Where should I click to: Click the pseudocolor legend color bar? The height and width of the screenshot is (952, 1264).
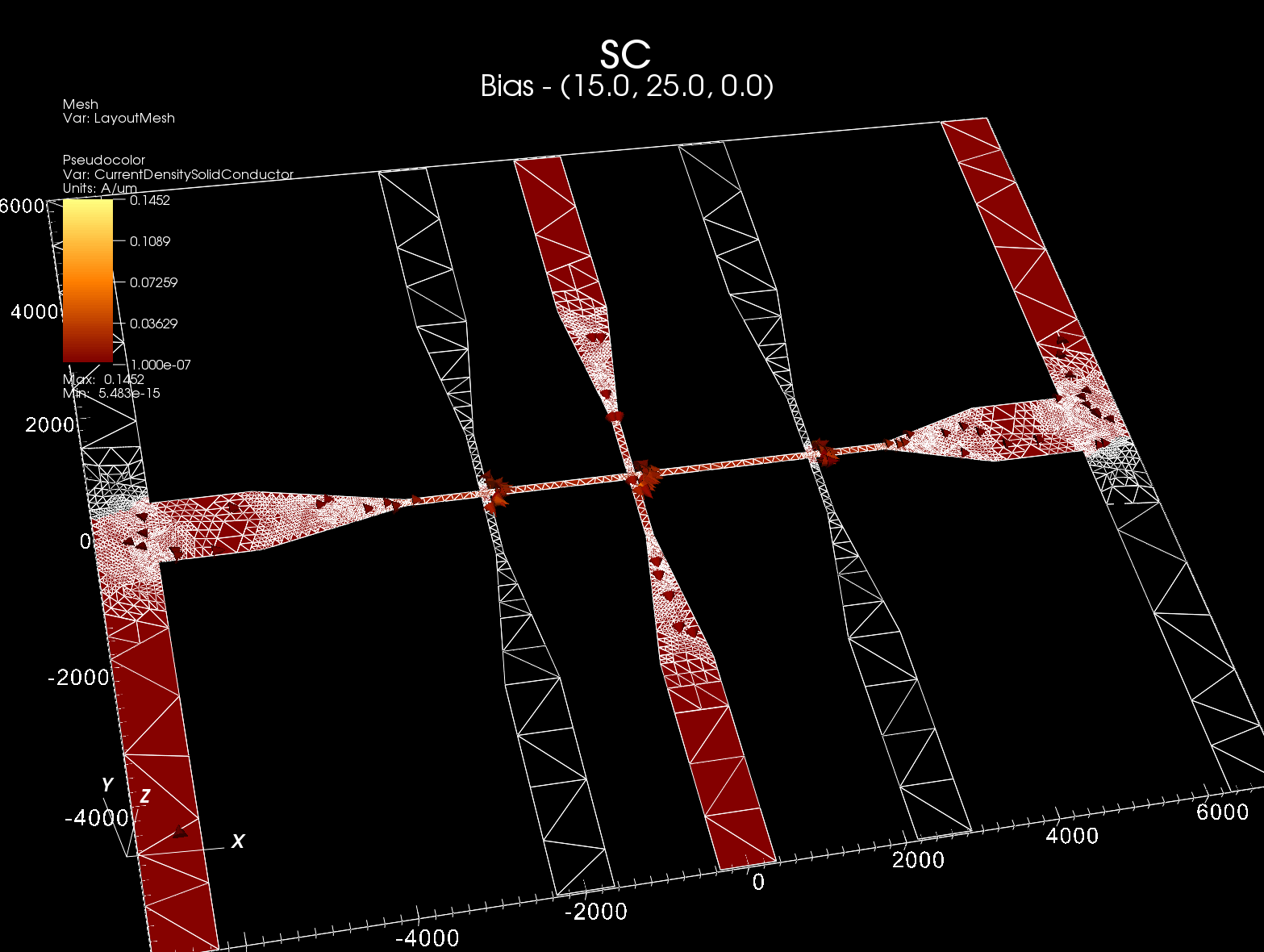click(88, 281)
